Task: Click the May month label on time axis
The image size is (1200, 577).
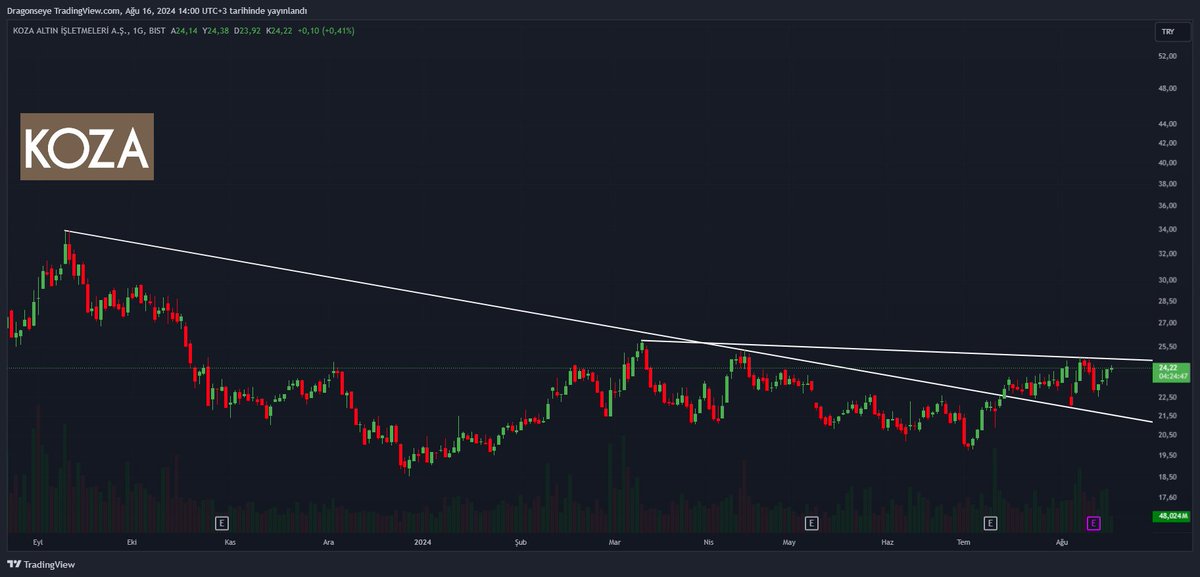Action: click(x=789, y=542)
